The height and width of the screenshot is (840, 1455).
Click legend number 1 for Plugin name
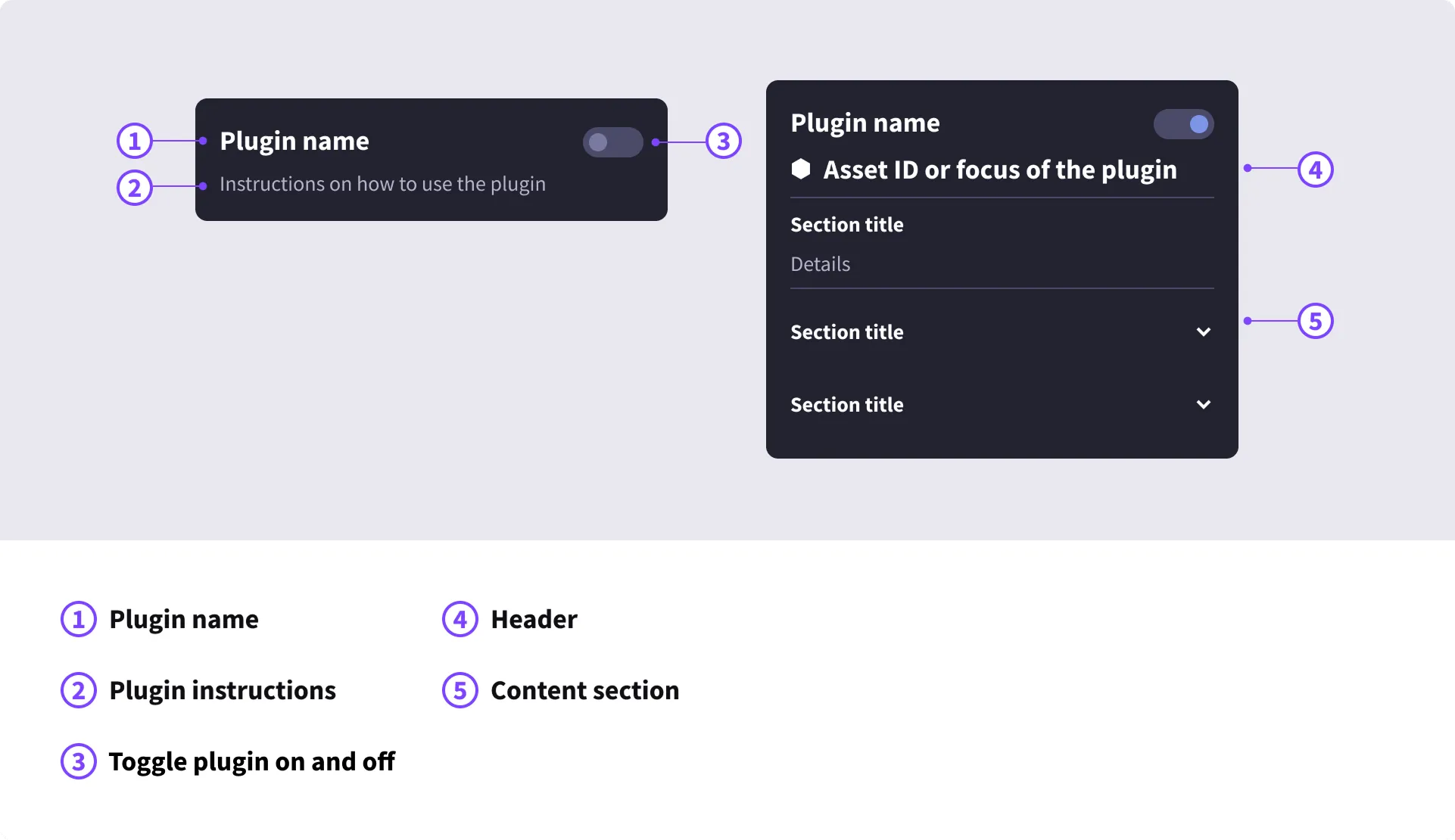coord(79,619)
